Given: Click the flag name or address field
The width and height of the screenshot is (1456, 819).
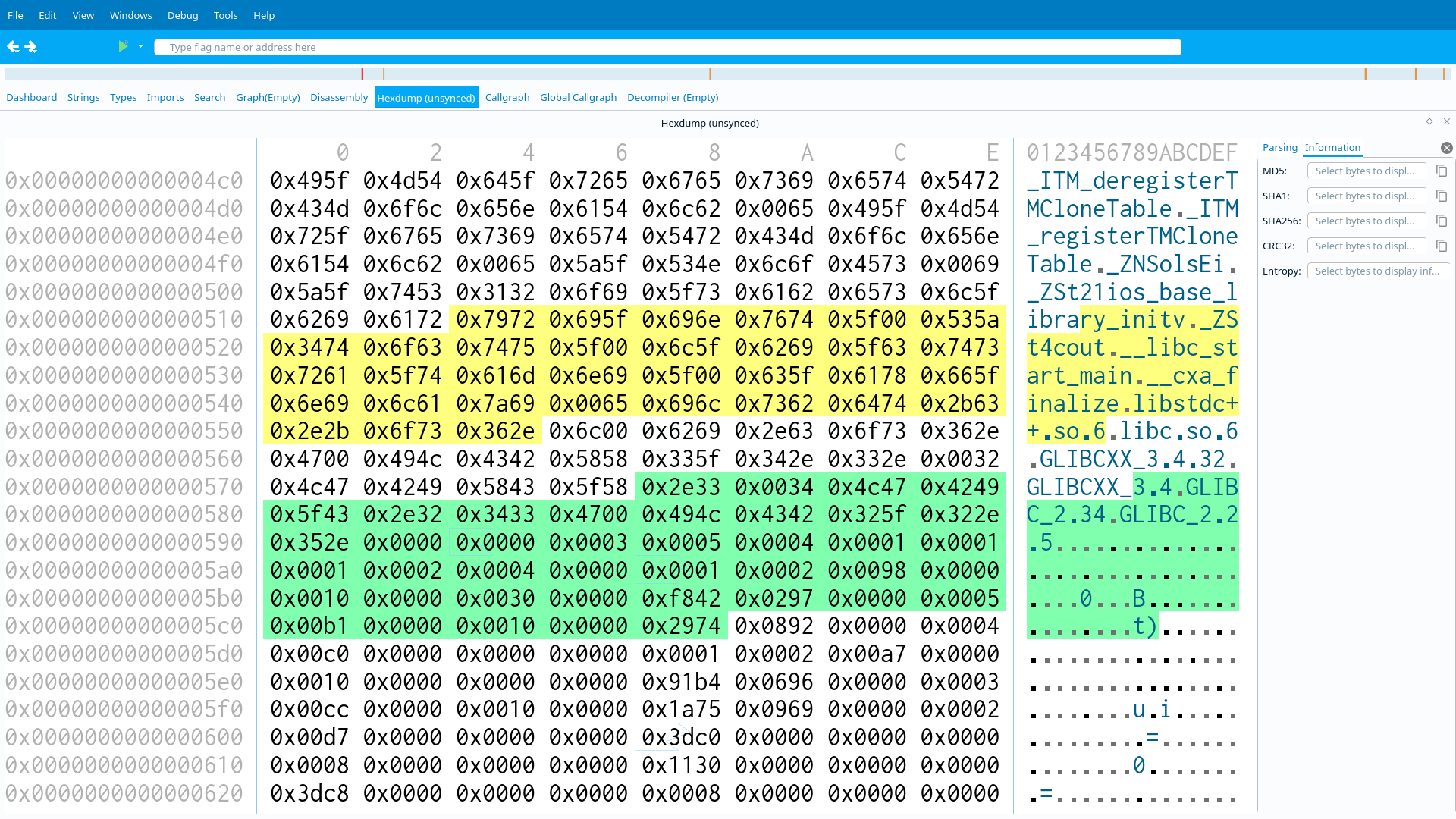Looking at the screenshot, I should [667, 47].
